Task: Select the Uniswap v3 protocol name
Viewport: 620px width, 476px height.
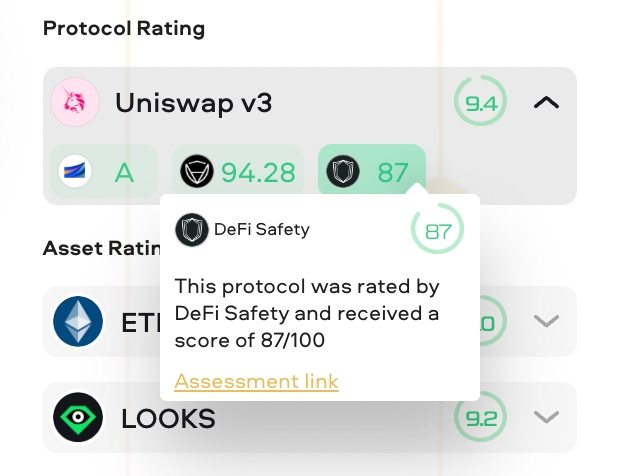Action: (x=193, y=102)
